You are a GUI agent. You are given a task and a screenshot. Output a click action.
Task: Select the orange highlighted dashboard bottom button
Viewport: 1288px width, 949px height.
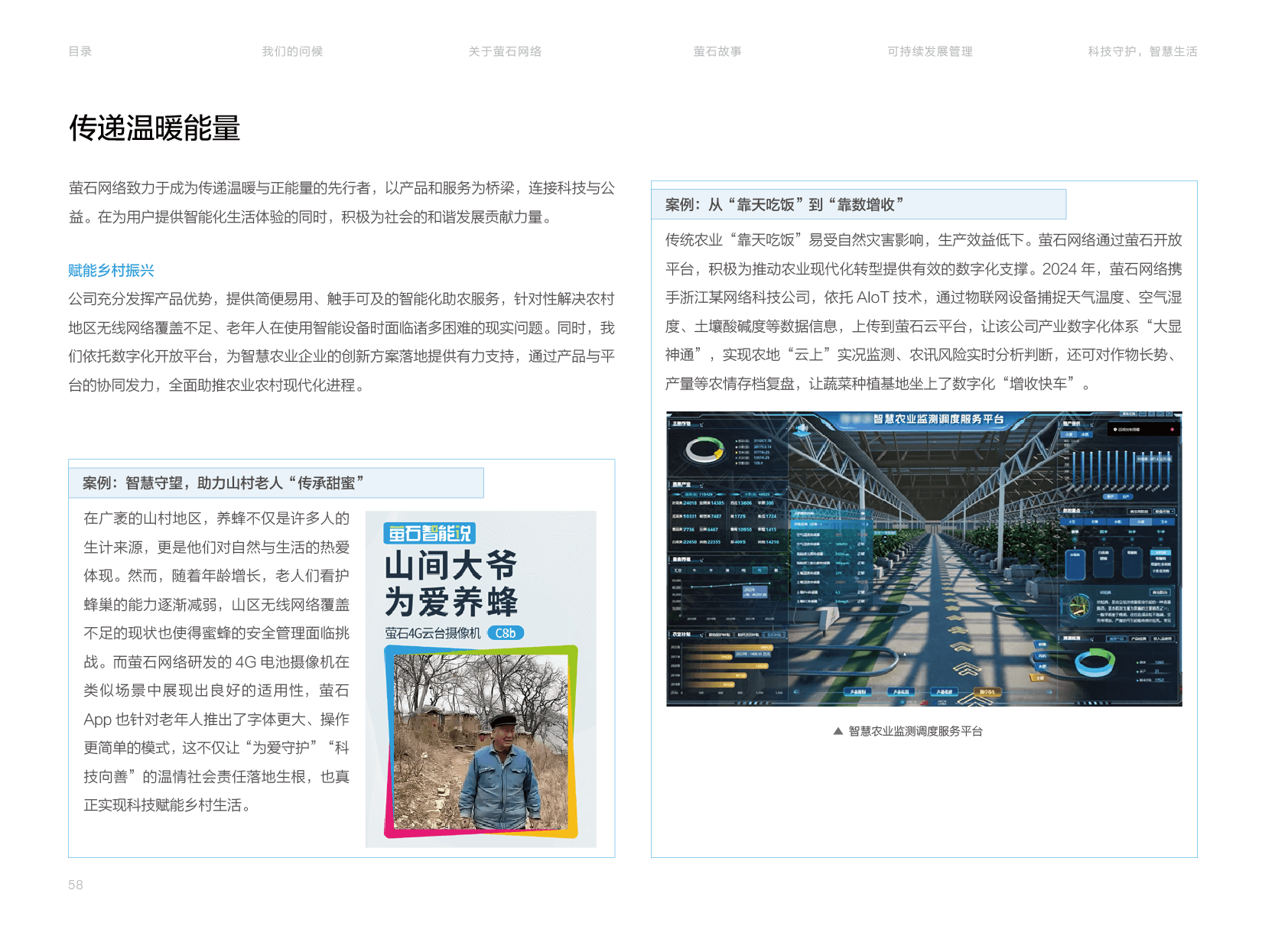click(x=987, y=692)
